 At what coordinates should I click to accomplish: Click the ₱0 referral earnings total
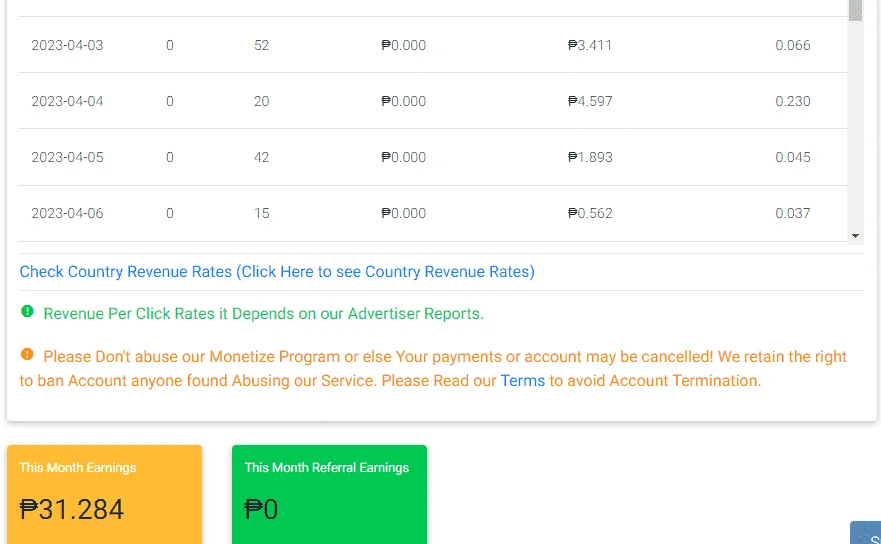tap(261, 509)
